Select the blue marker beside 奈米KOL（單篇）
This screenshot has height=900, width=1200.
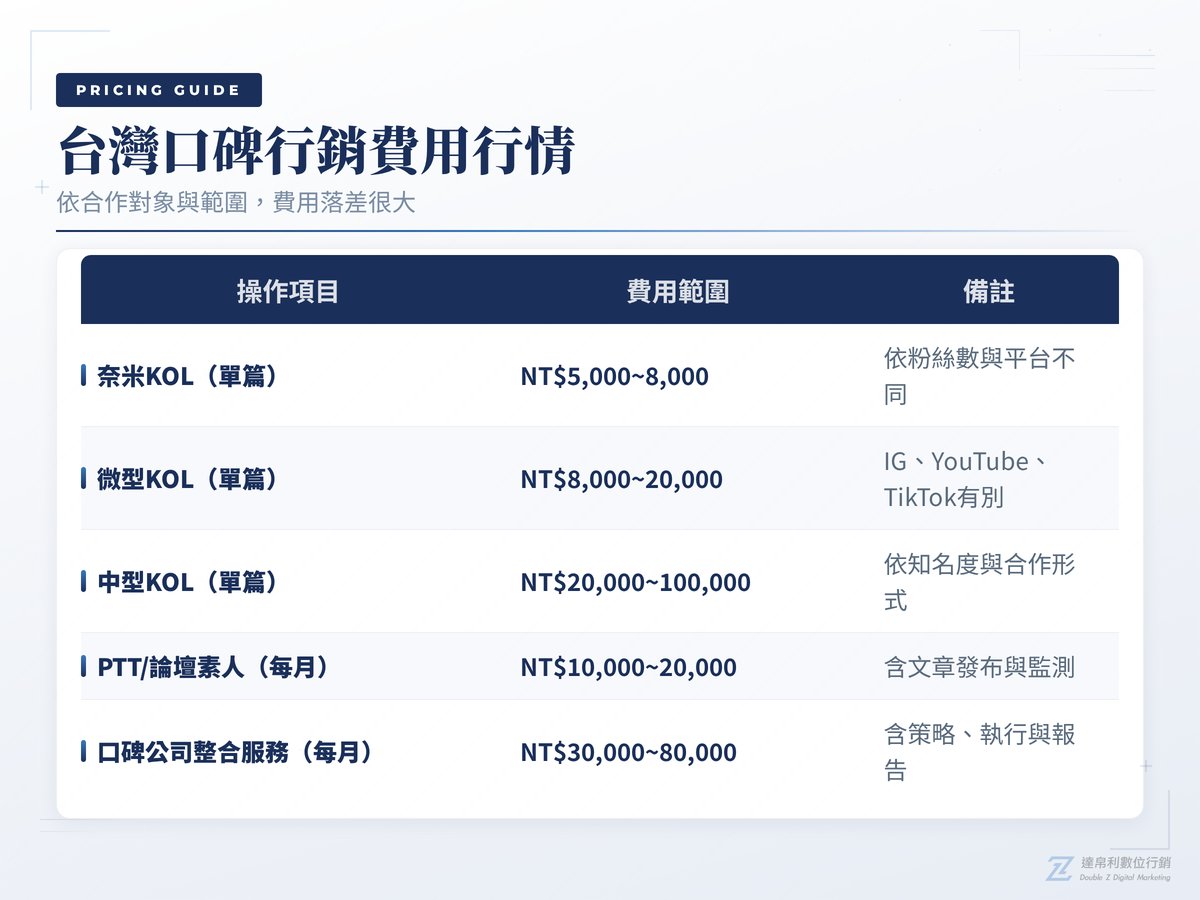[84, 376]
